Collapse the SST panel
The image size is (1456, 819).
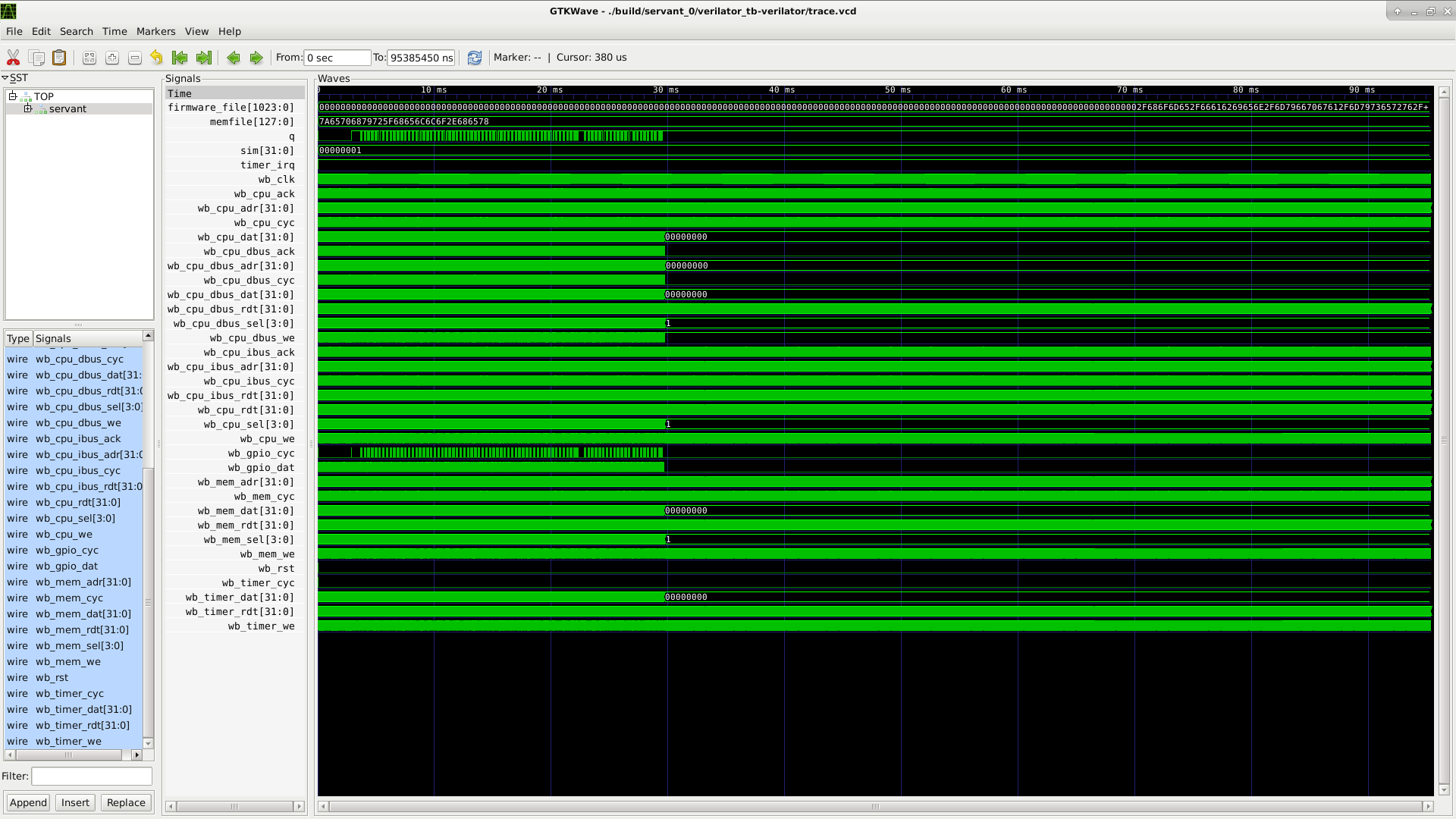pos(6,77)
